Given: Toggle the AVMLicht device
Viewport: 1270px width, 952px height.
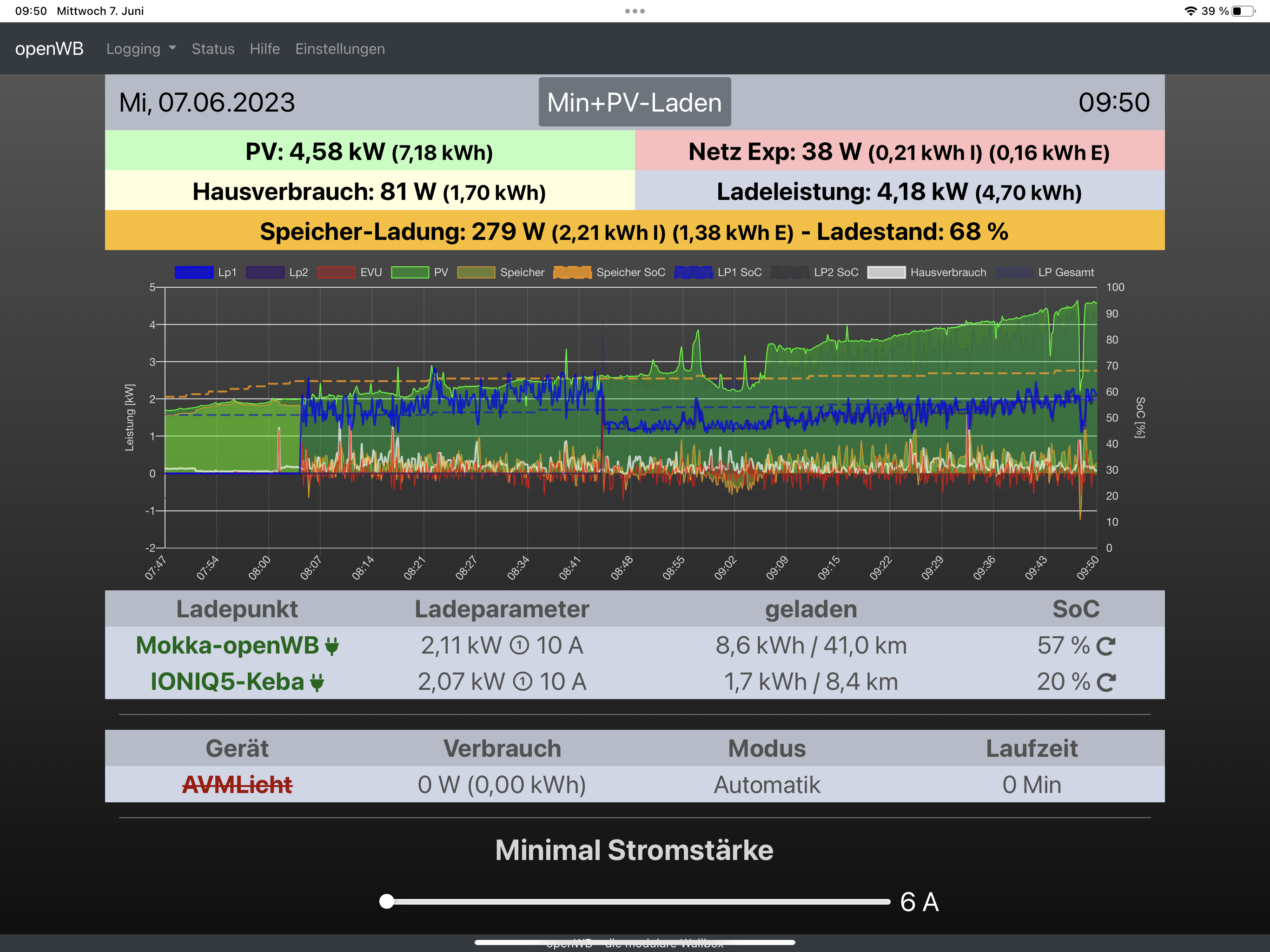Looking at the screenshot, I should [237, 785].
